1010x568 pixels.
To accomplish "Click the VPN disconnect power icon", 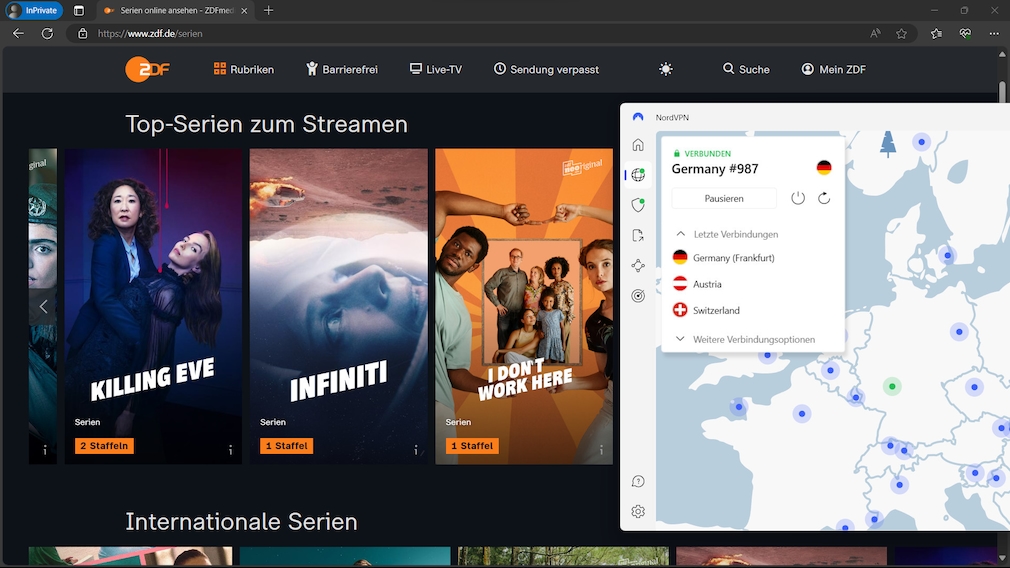I will click(797, 198).
